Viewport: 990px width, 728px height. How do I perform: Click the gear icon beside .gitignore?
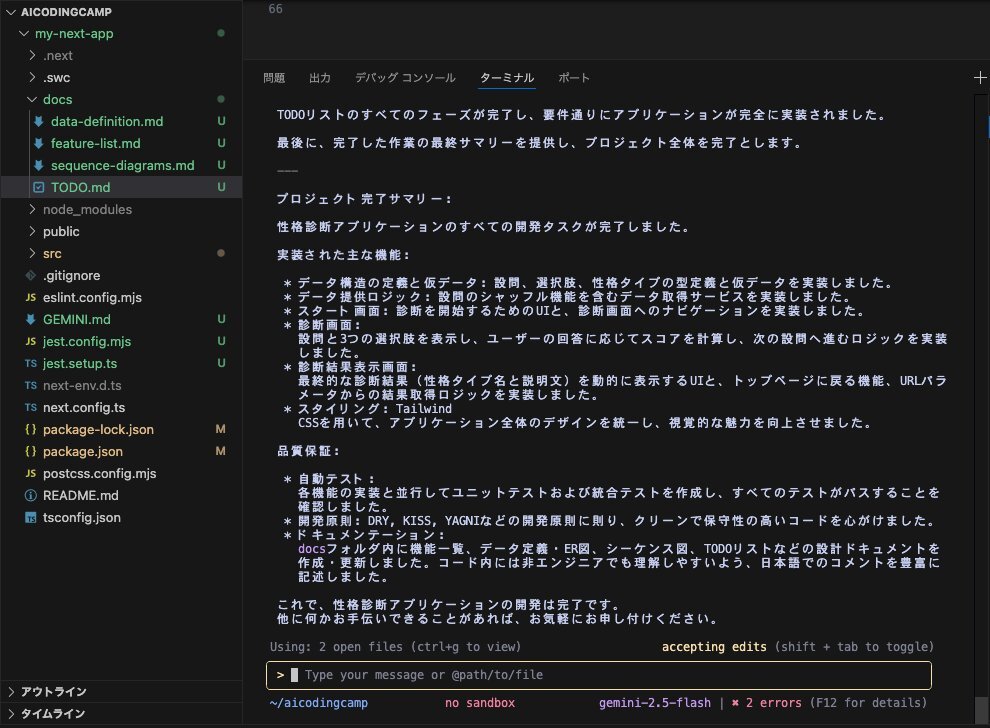[x=31, y=275]
